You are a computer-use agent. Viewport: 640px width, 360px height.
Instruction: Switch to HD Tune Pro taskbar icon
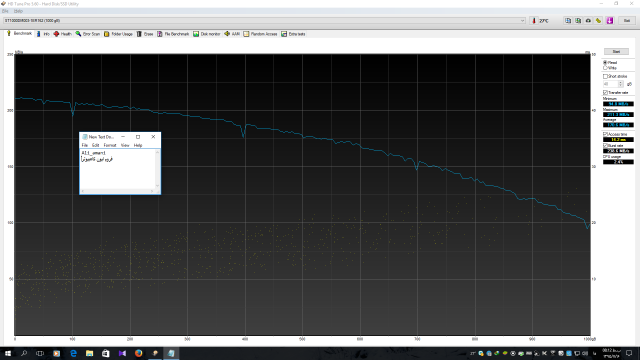click(x=155, y=353)
